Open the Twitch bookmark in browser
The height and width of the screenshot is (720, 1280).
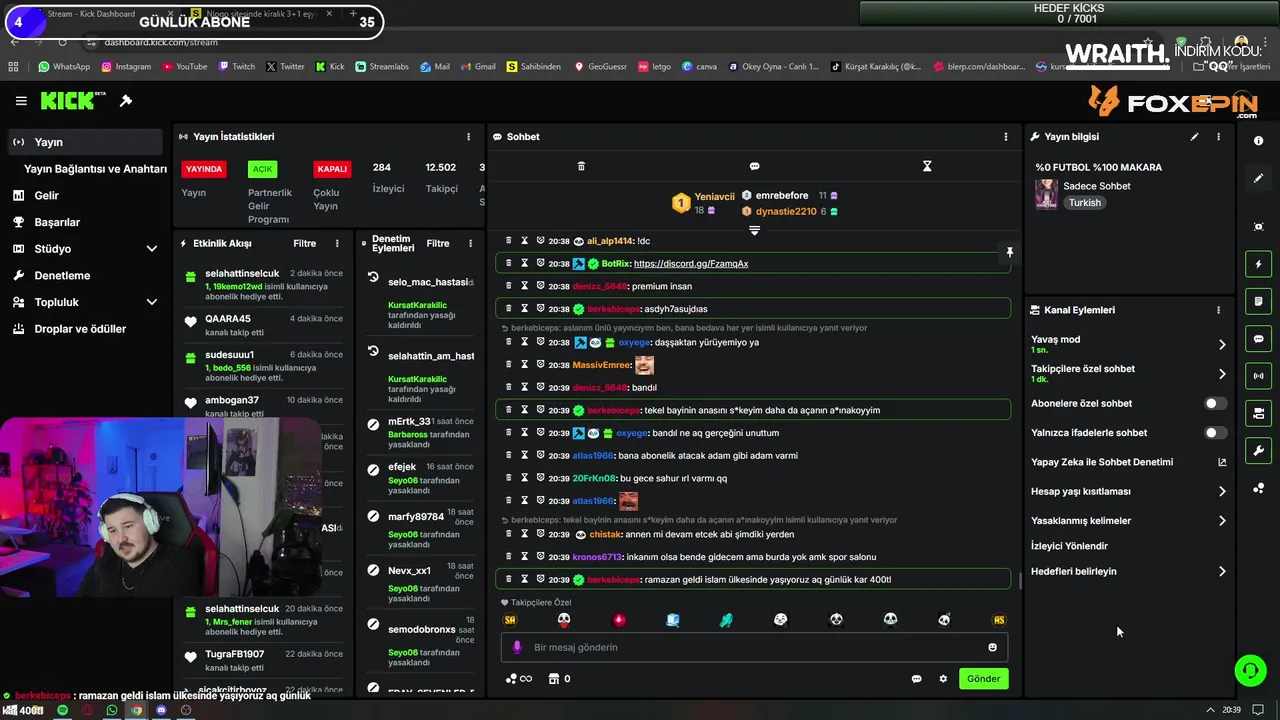[x=237, y=67]
